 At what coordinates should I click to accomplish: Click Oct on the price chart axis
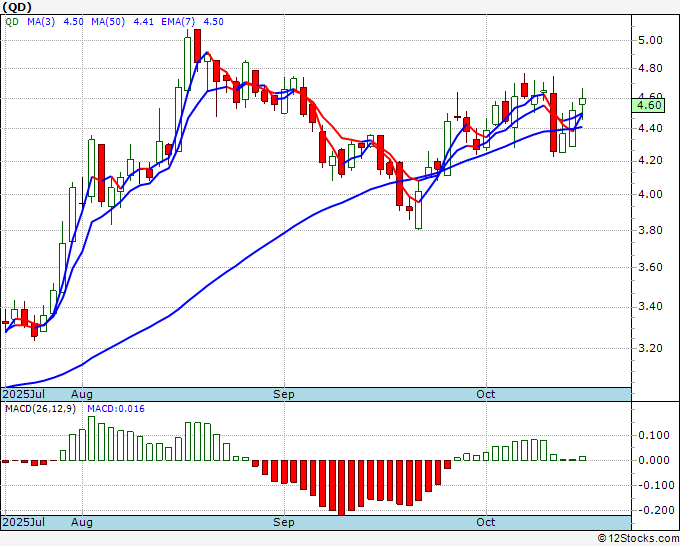click(x=486, y=394)
